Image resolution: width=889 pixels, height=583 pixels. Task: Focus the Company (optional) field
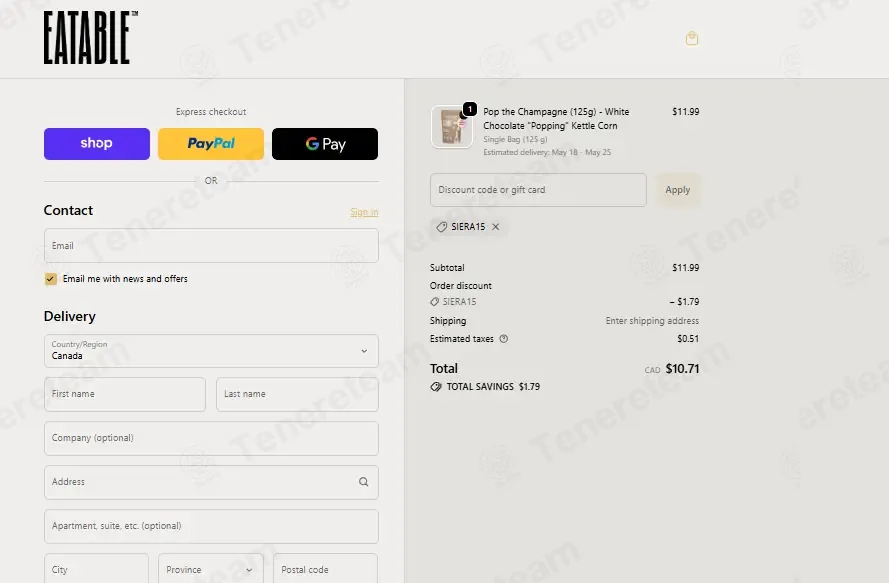click(x=211, y=438)
